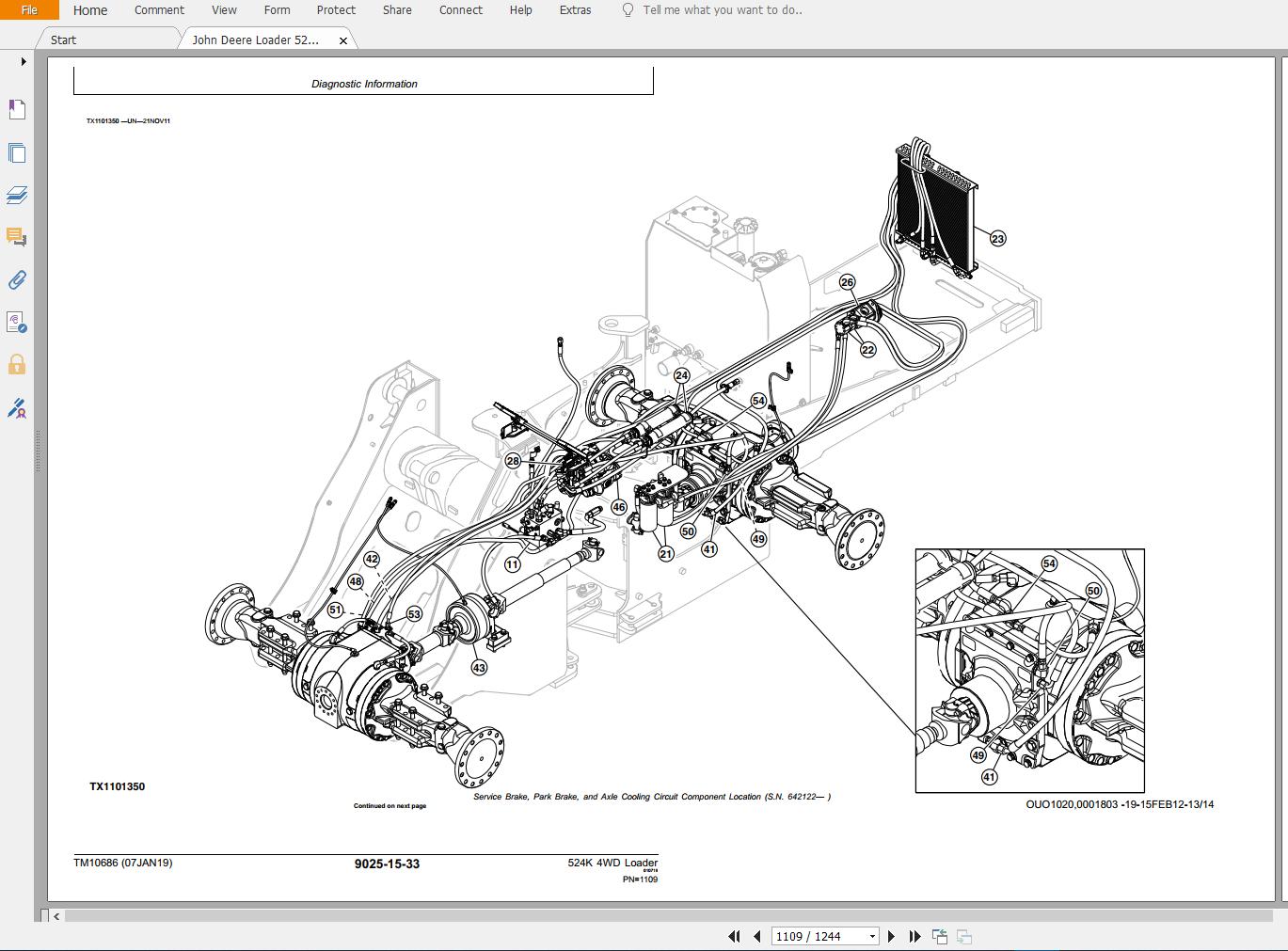This screenshot has width=1288, height=951.
Task: Open the Bookmarks panel icon
Action: (x=17, y=110)
